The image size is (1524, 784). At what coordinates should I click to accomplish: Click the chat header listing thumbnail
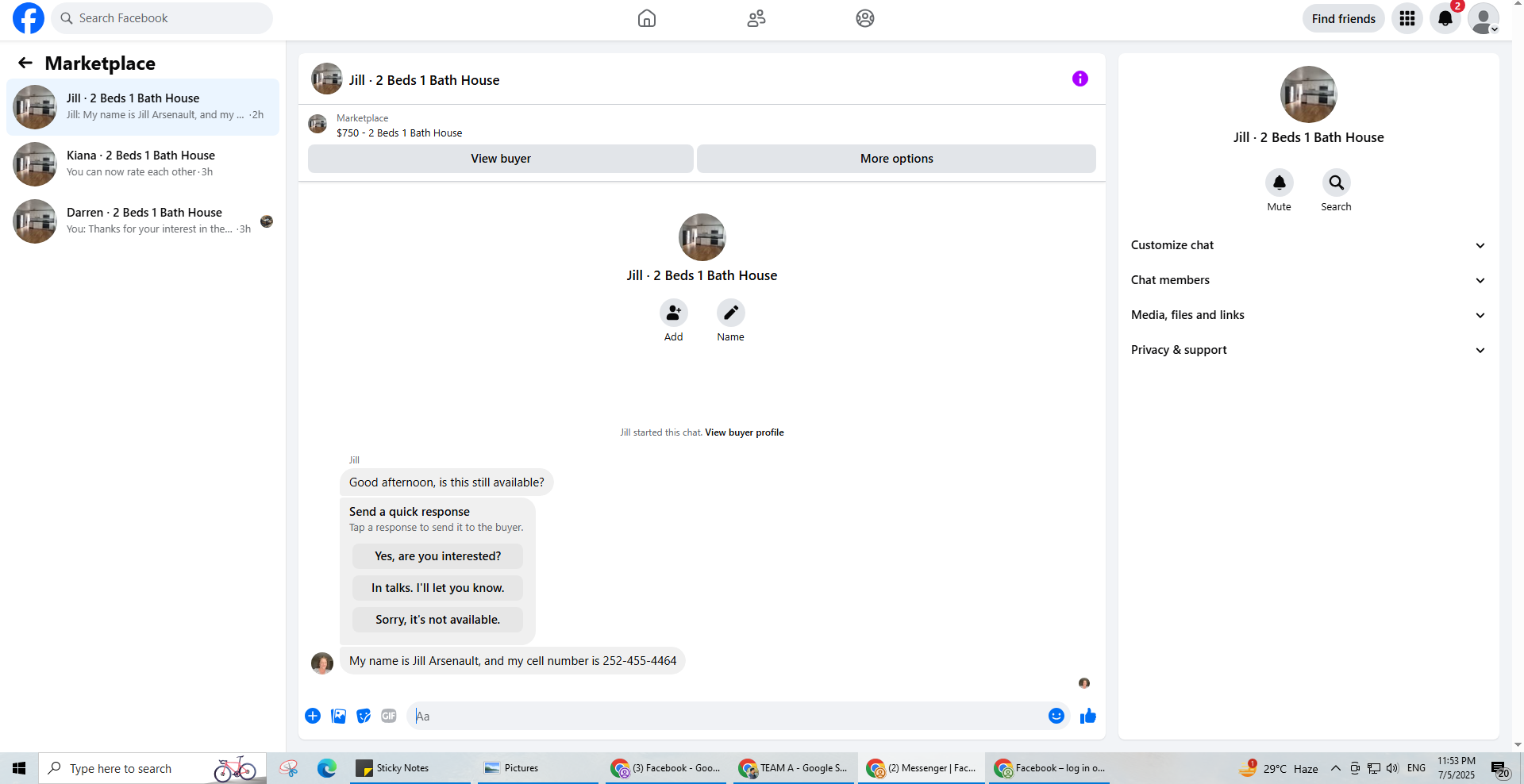pyautogui.click(x=327, y=79)
